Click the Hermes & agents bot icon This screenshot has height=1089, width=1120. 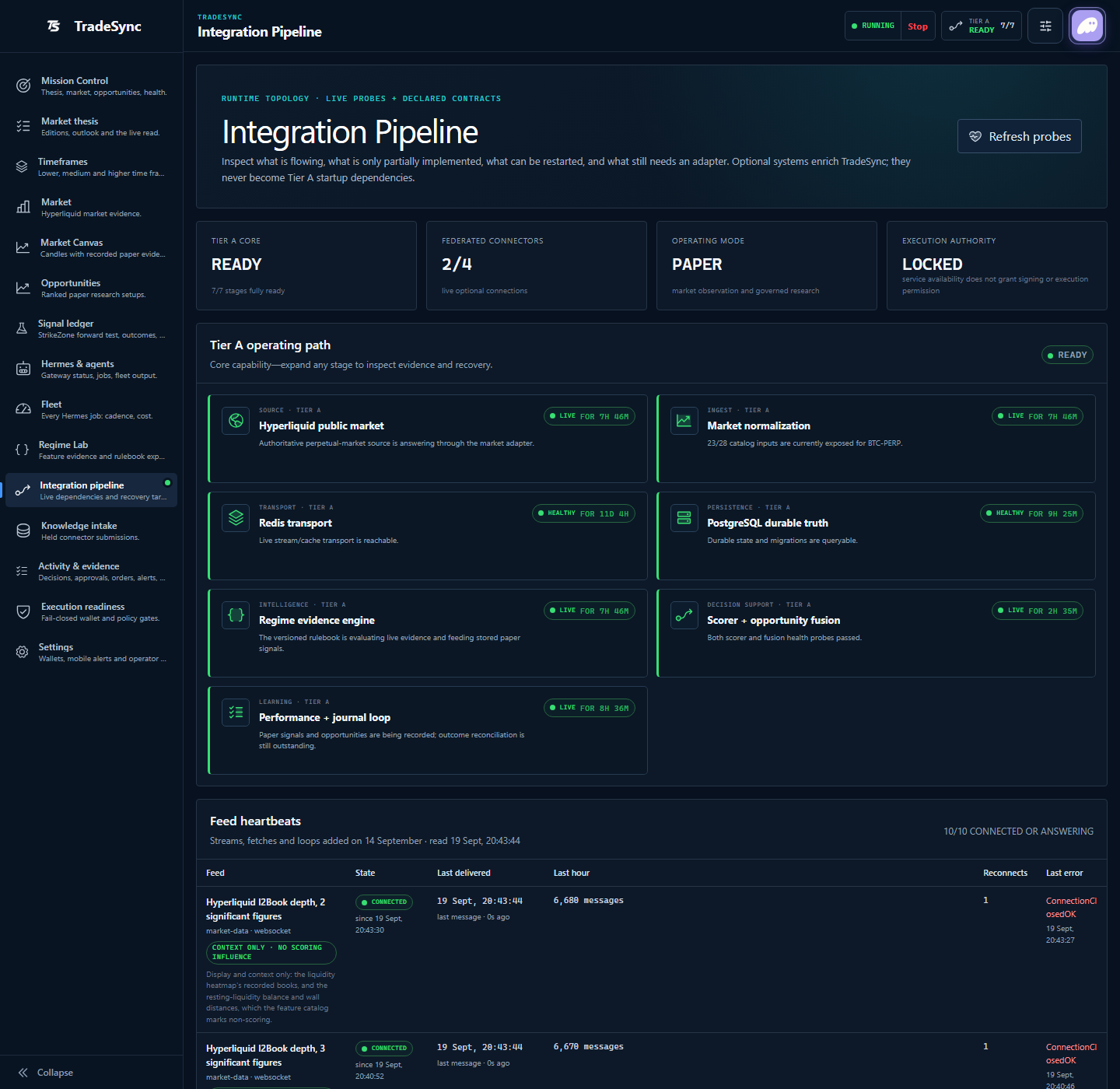pos(23,369)
